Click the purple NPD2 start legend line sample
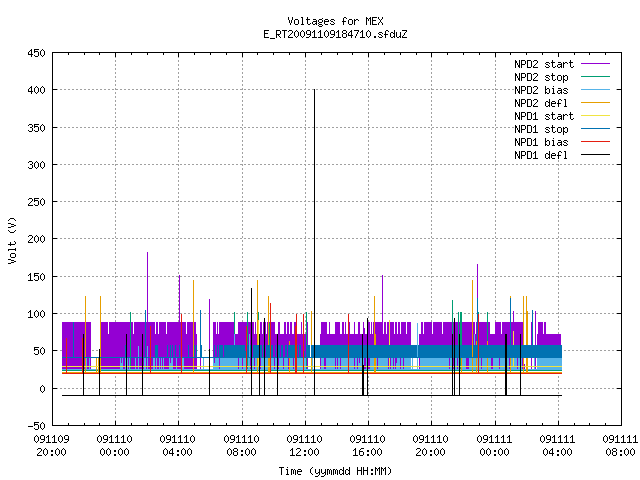The image size is (640, 480). point(595,64)
